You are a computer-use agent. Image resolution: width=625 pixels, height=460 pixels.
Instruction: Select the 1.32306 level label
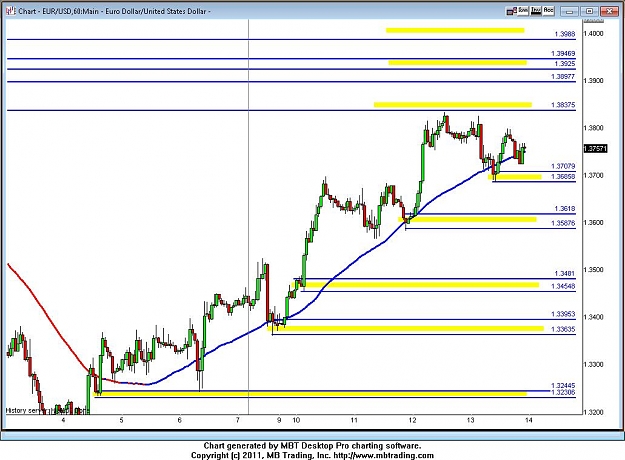pos(563,393)
